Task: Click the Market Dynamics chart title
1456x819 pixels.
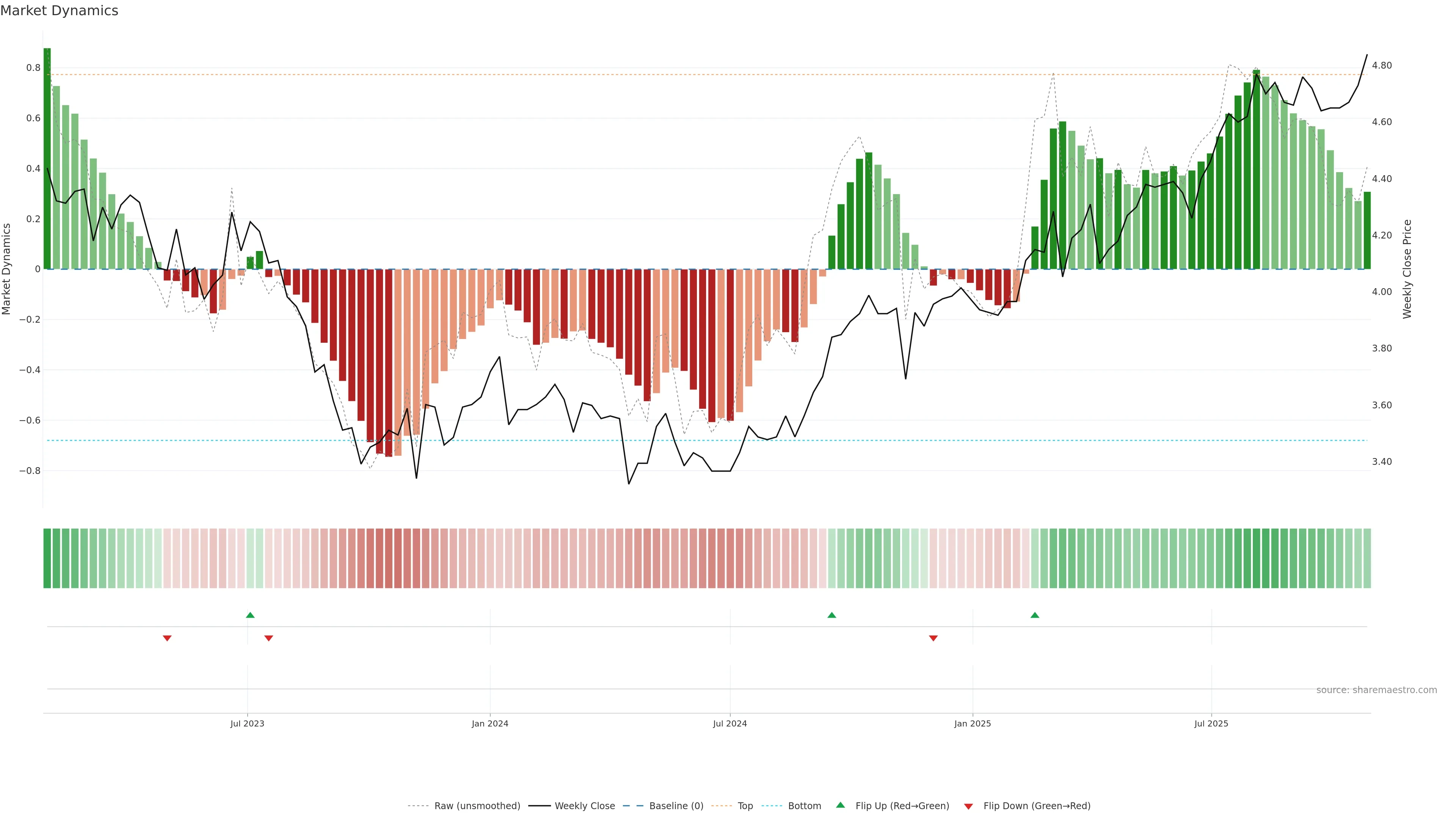Action: (60, 11)
